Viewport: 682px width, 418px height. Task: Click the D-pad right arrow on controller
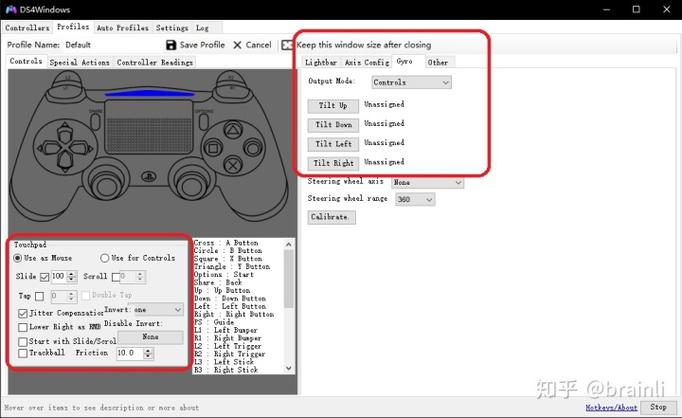tap(82, 148)
